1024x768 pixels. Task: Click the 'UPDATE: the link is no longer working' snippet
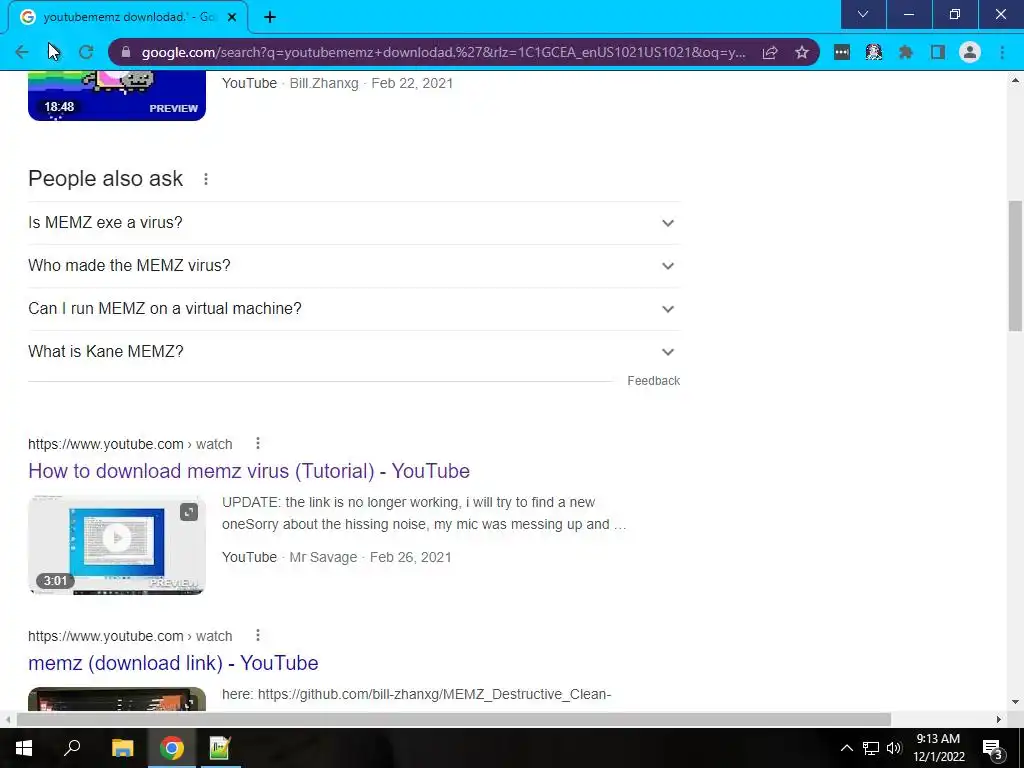tap(424, 513)
